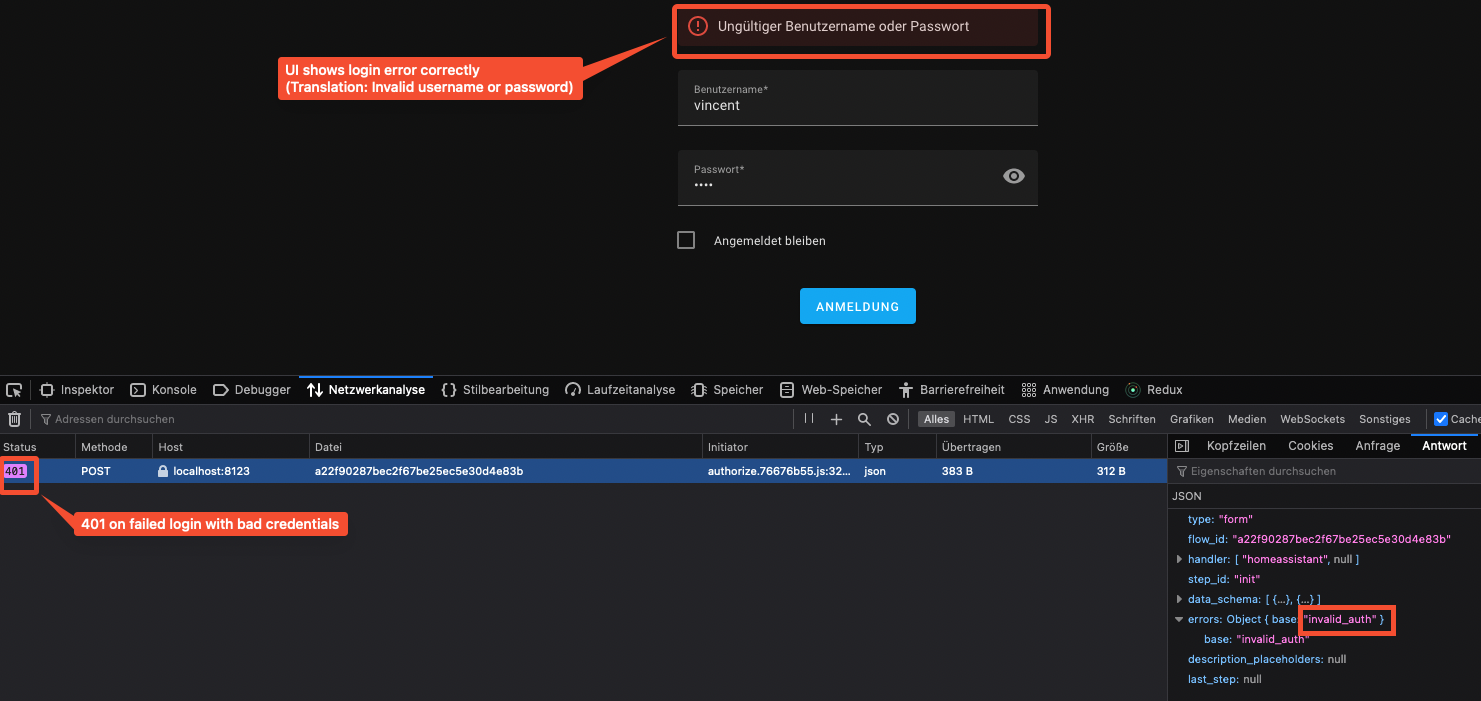
Task: Select the POST localhost:8123 request row
Action: (x=584, y=471)
